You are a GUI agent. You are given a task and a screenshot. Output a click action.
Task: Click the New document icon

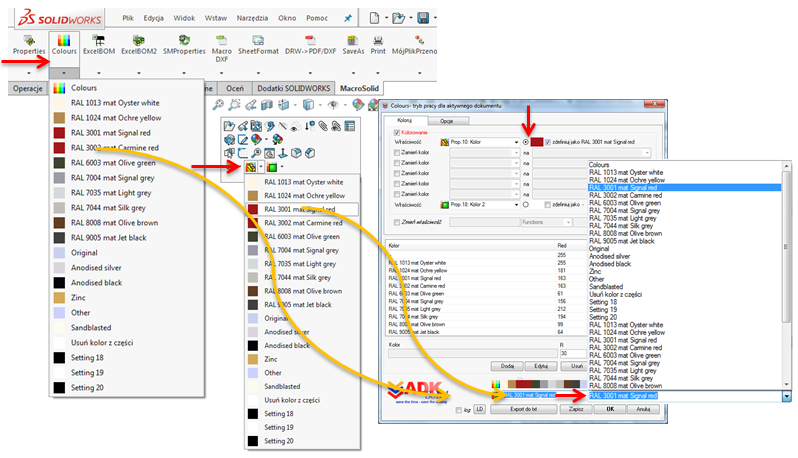(374, 18)
